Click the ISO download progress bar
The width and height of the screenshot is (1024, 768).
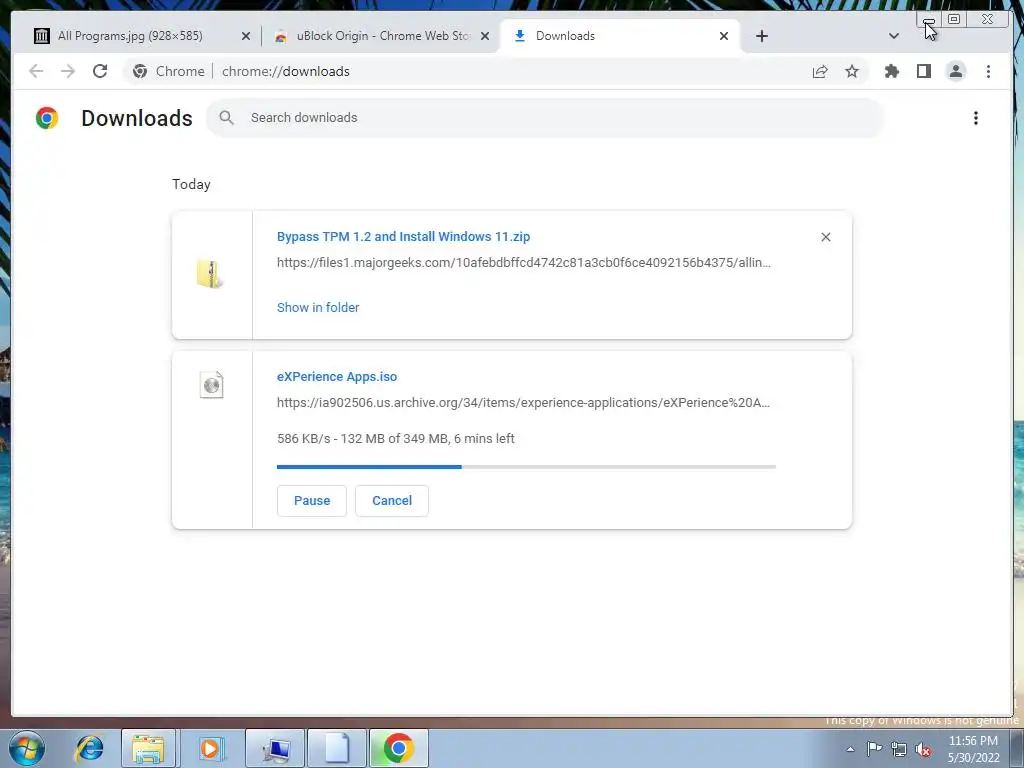click(526, 467)
